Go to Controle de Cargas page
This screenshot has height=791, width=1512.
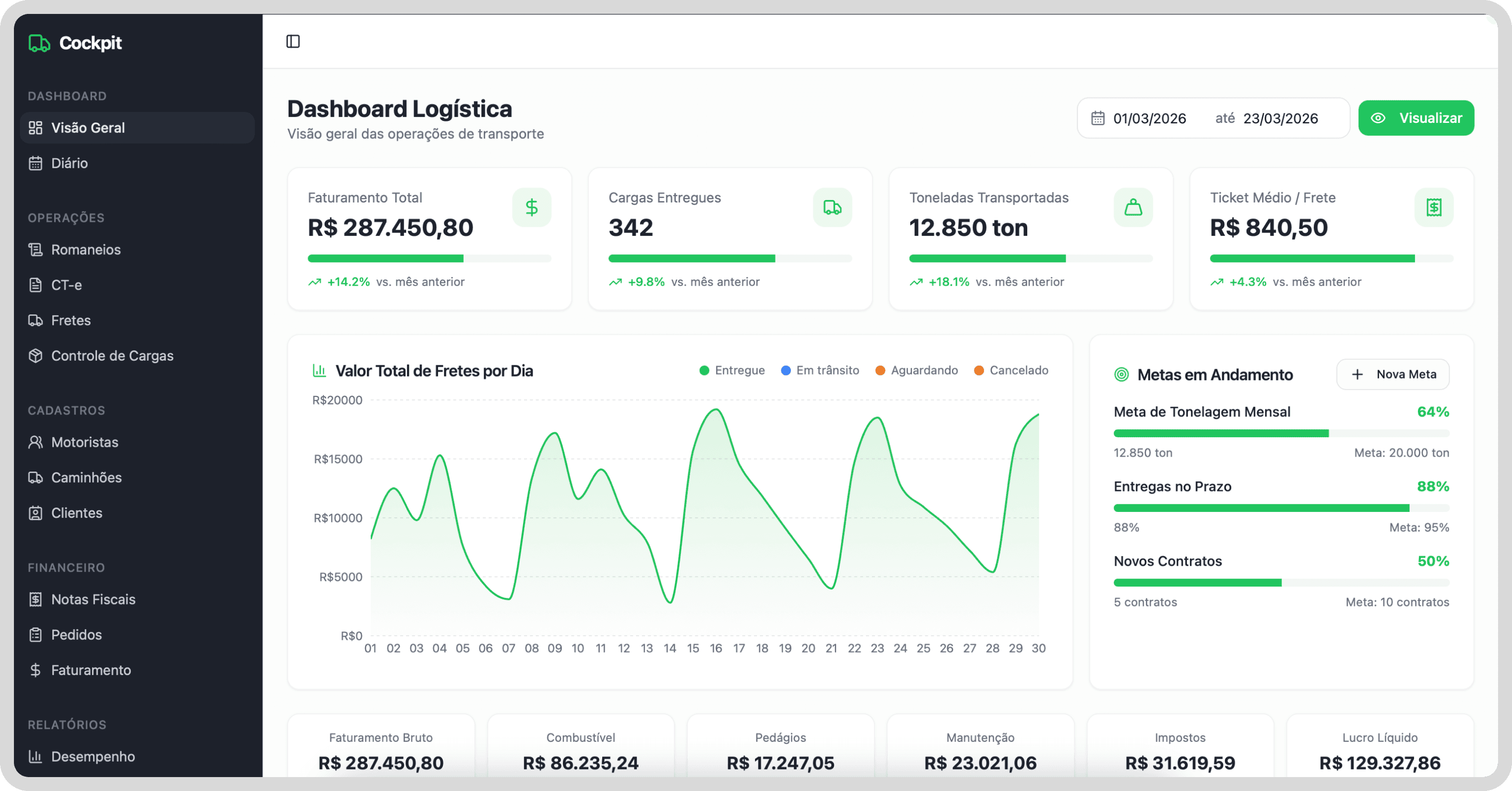tap(112, 356)
